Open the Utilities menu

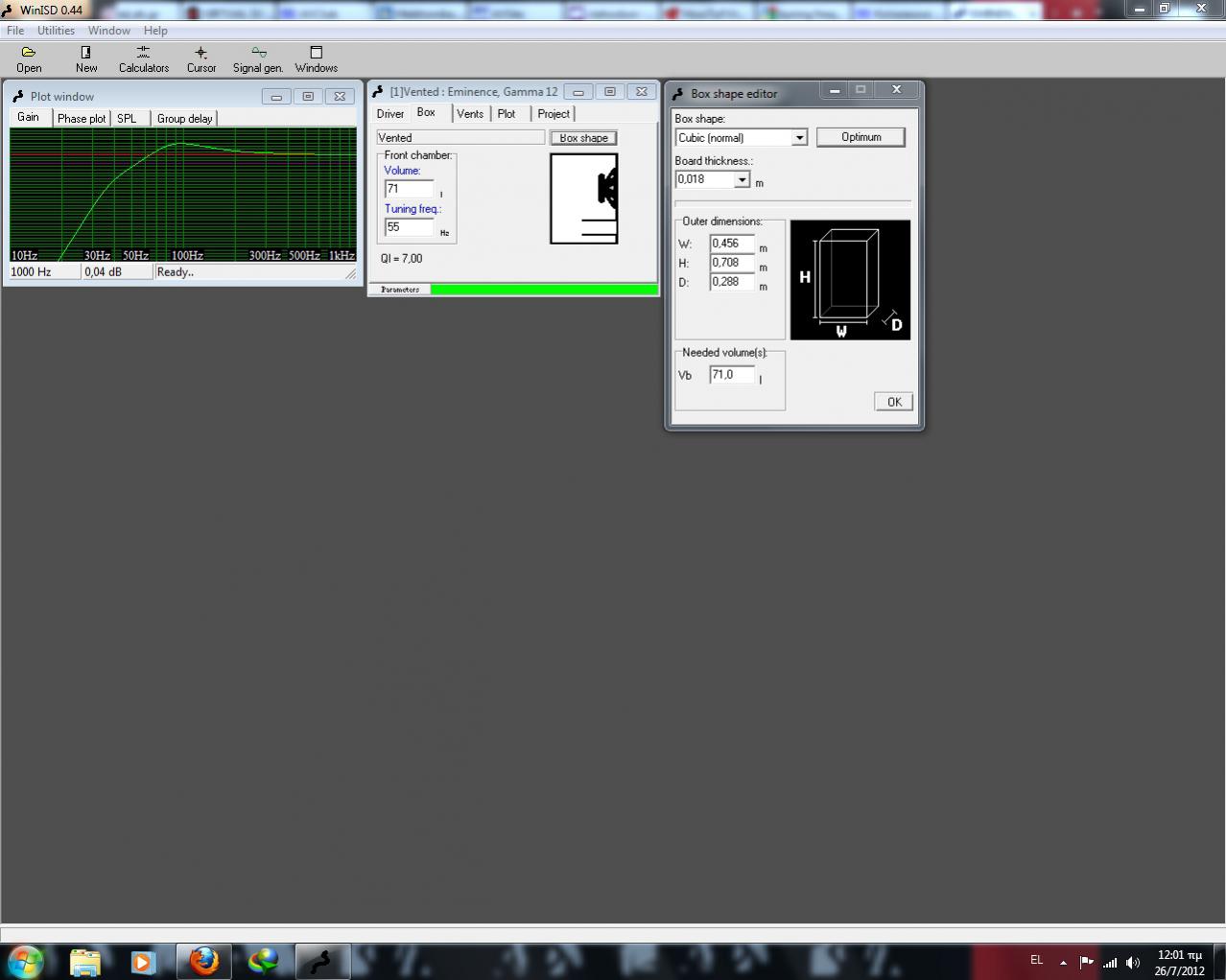(x=56, y=31)
